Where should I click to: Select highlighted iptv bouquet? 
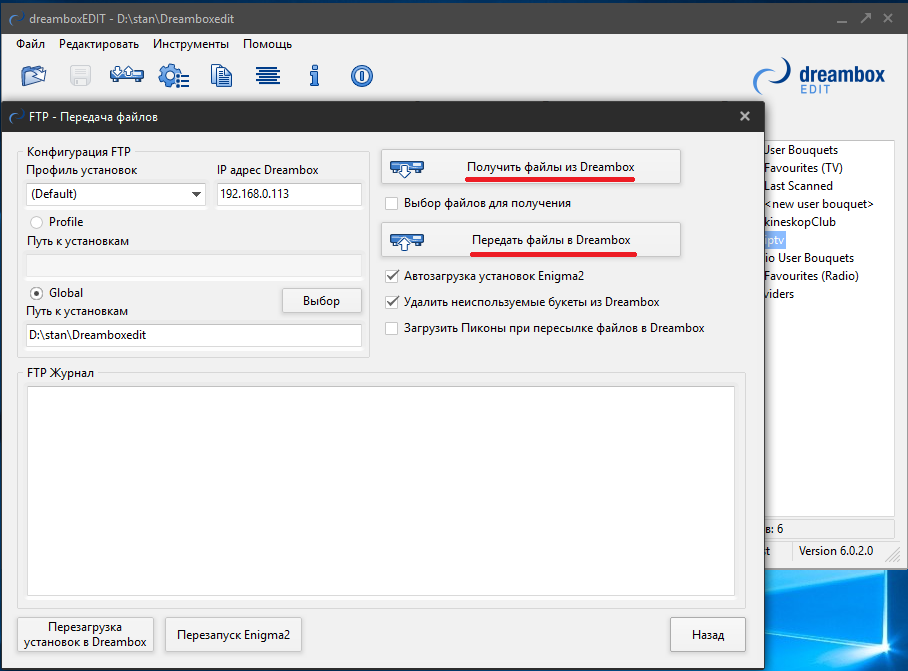pos(775,240)
